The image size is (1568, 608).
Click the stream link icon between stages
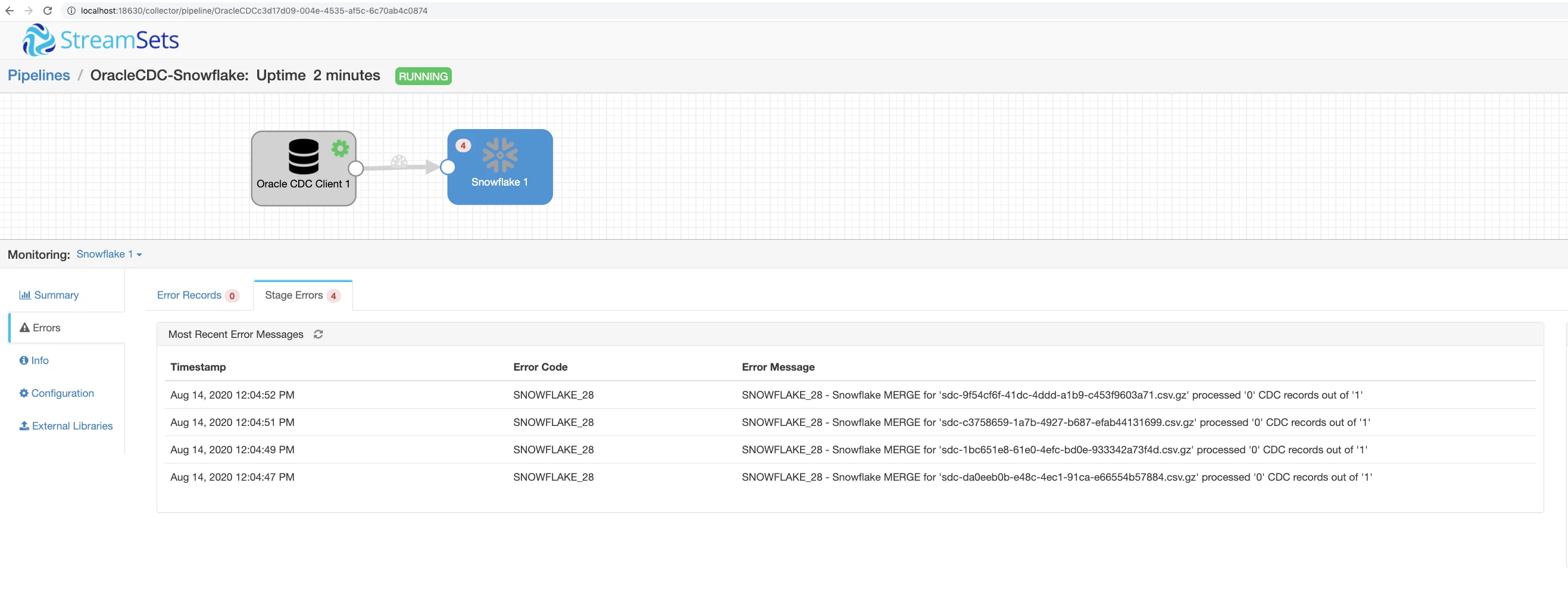click(x=399, y=161)
